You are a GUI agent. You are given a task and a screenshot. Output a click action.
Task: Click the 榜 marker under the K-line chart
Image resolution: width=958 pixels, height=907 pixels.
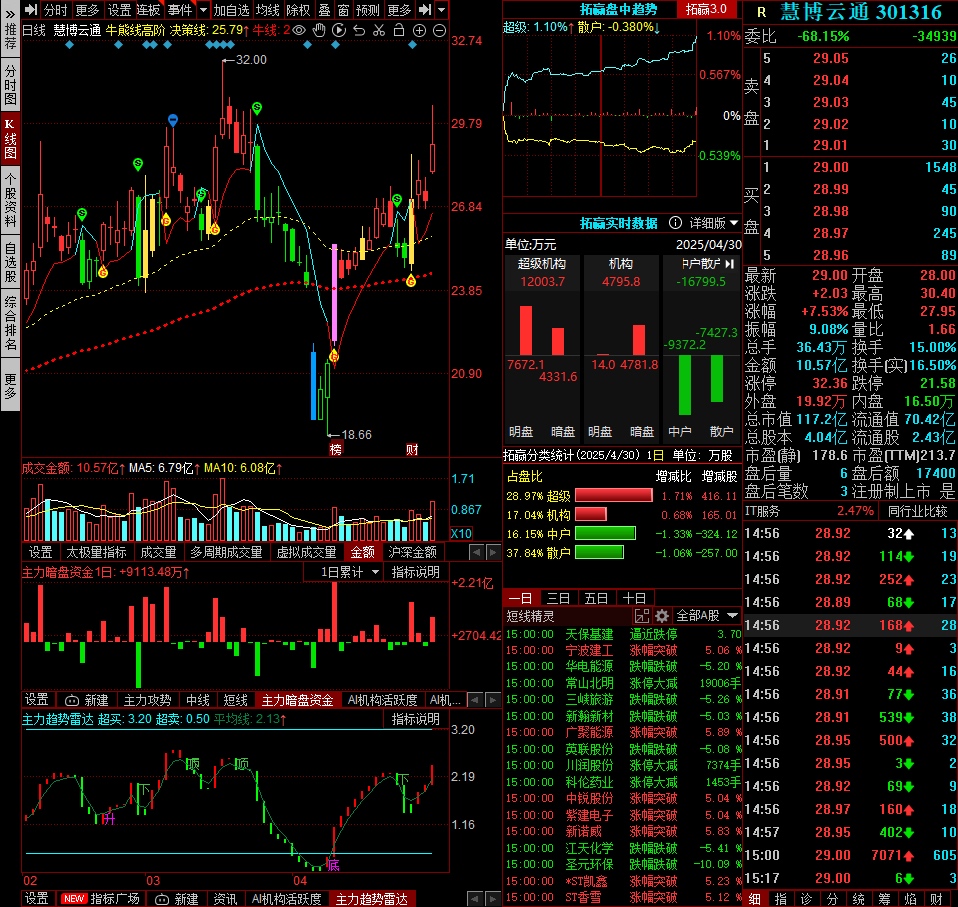tap(335, 450)
